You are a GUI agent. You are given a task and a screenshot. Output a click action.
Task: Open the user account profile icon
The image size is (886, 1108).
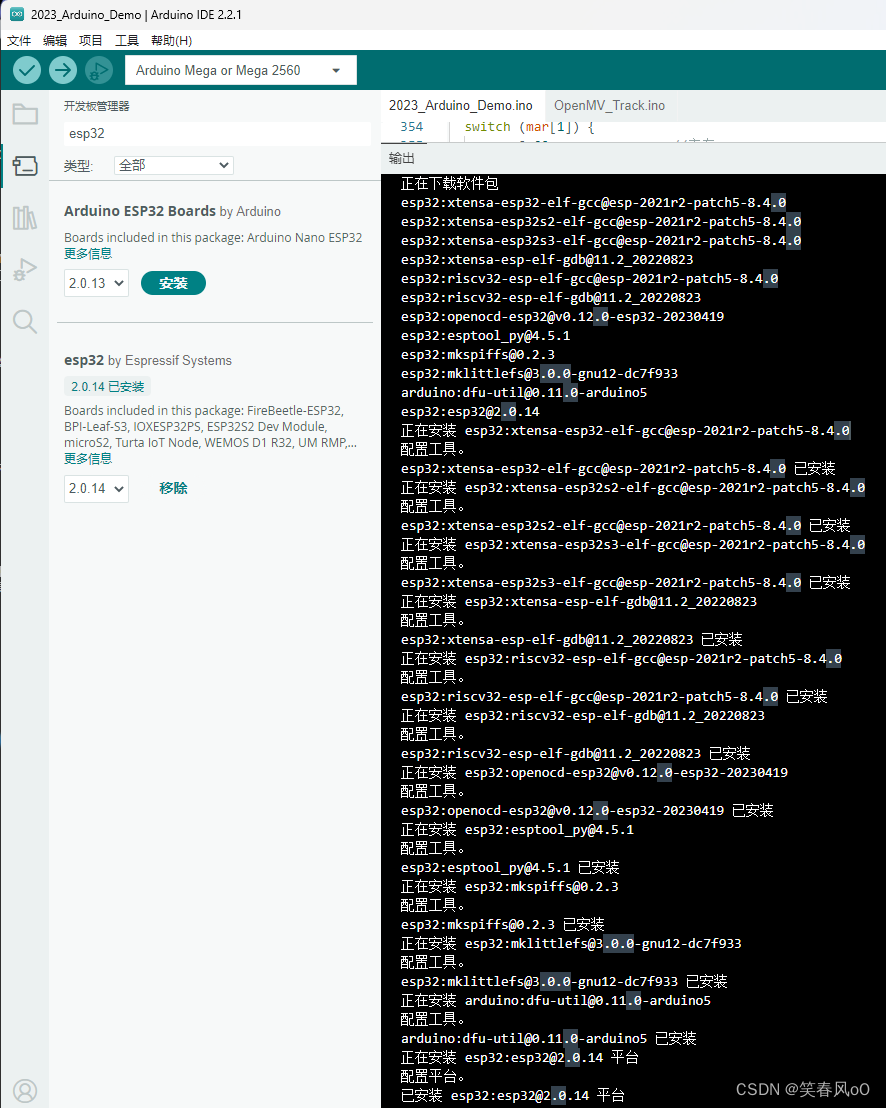pos(25,1090)
